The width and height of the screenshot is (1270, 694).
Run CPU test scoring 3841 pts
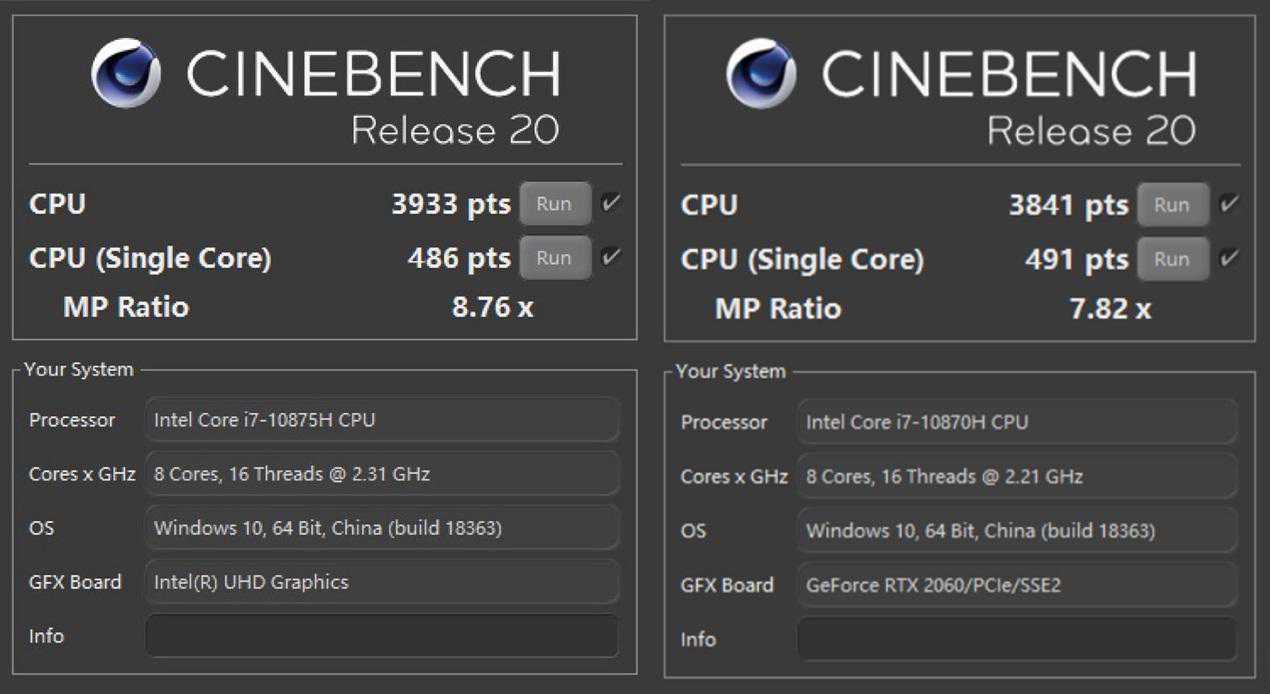click(x=1172, y=205)
